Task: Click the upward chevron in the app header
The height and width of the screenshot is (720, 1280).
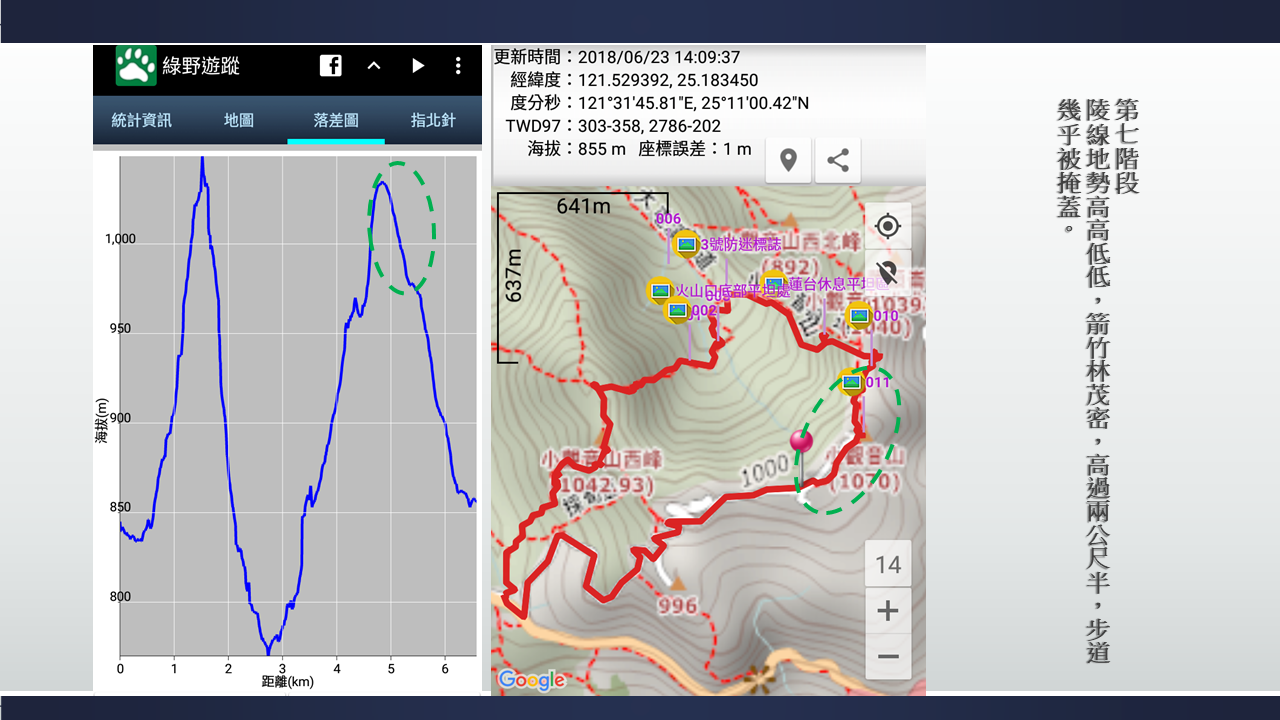Action: pos(374,66)
